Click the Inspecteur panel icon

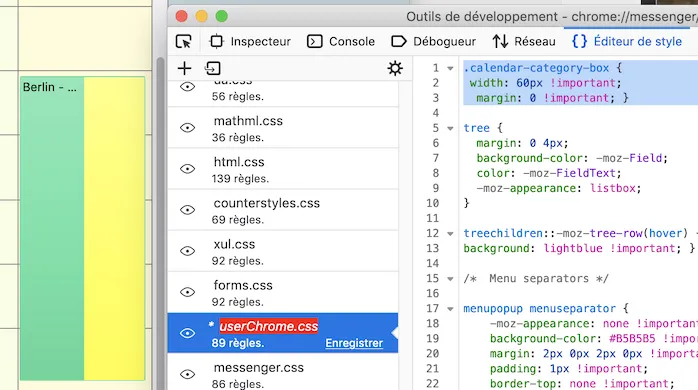click(216, 41)
